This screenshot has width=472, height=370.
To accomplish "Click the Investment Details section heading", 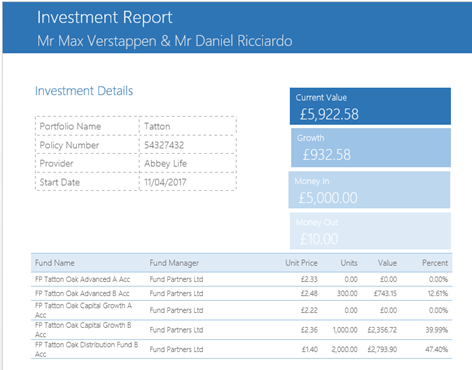I will 84,91.
